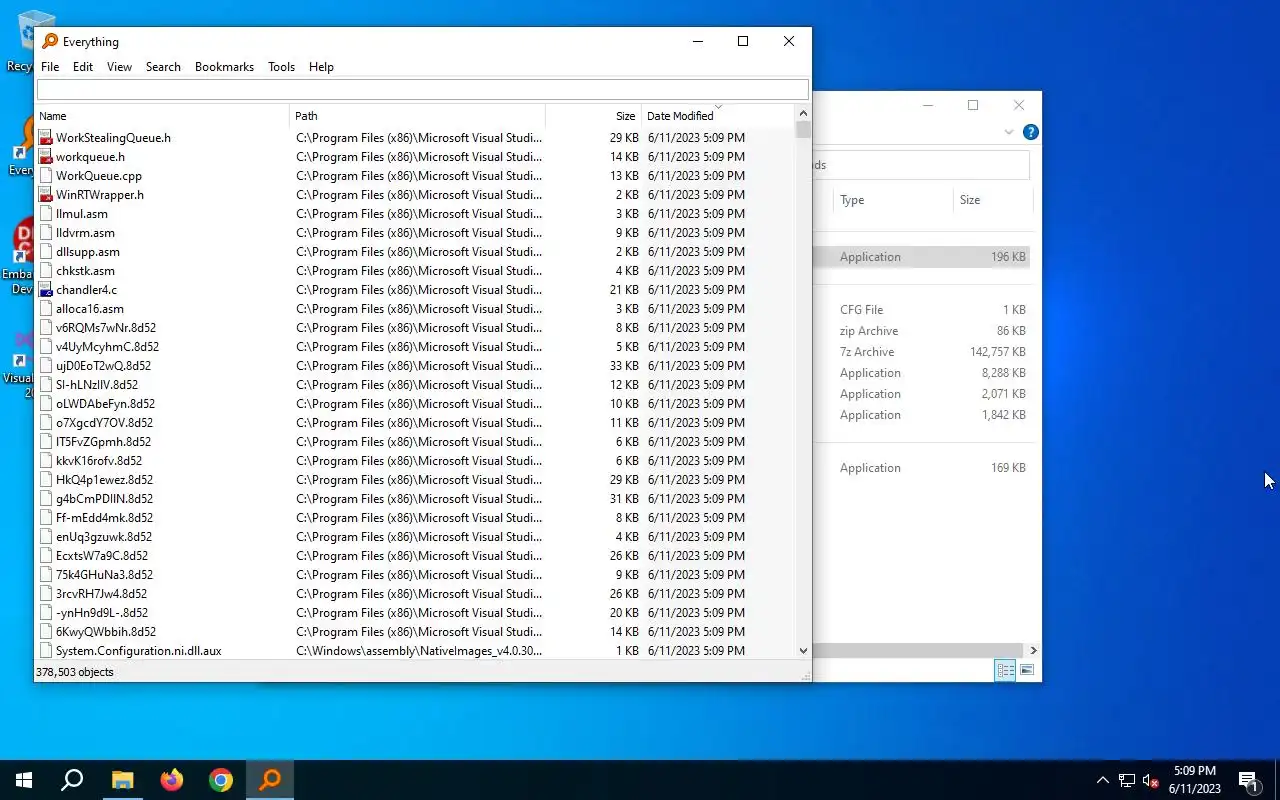Open the View menu

pyautogui.click(x=119, y=67)
